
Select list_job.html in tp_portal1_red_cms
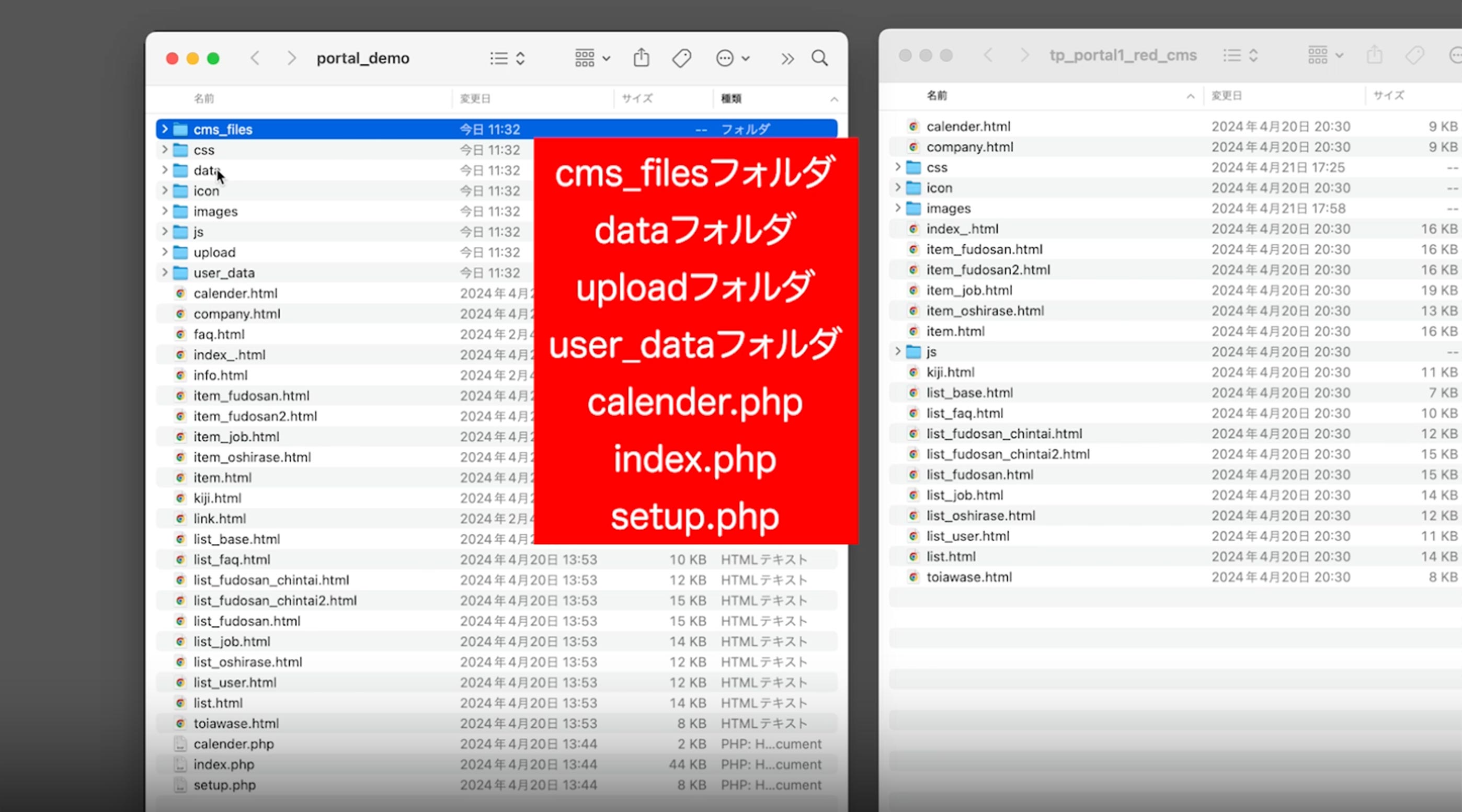[965, 495]
